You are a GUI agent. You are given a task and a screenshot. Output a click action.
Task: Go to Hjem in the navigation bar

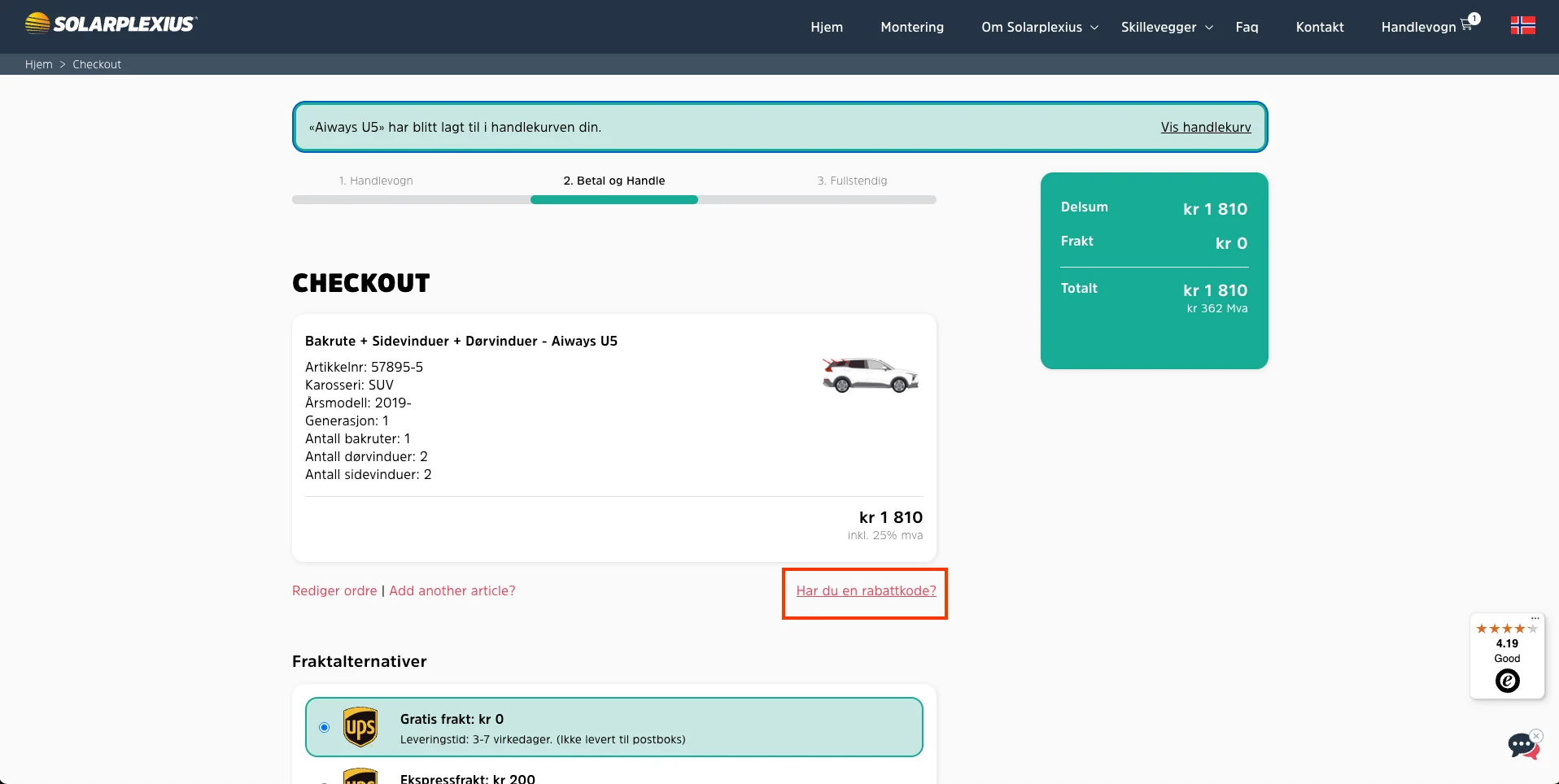pyautogui.click(x=827, y=27)
